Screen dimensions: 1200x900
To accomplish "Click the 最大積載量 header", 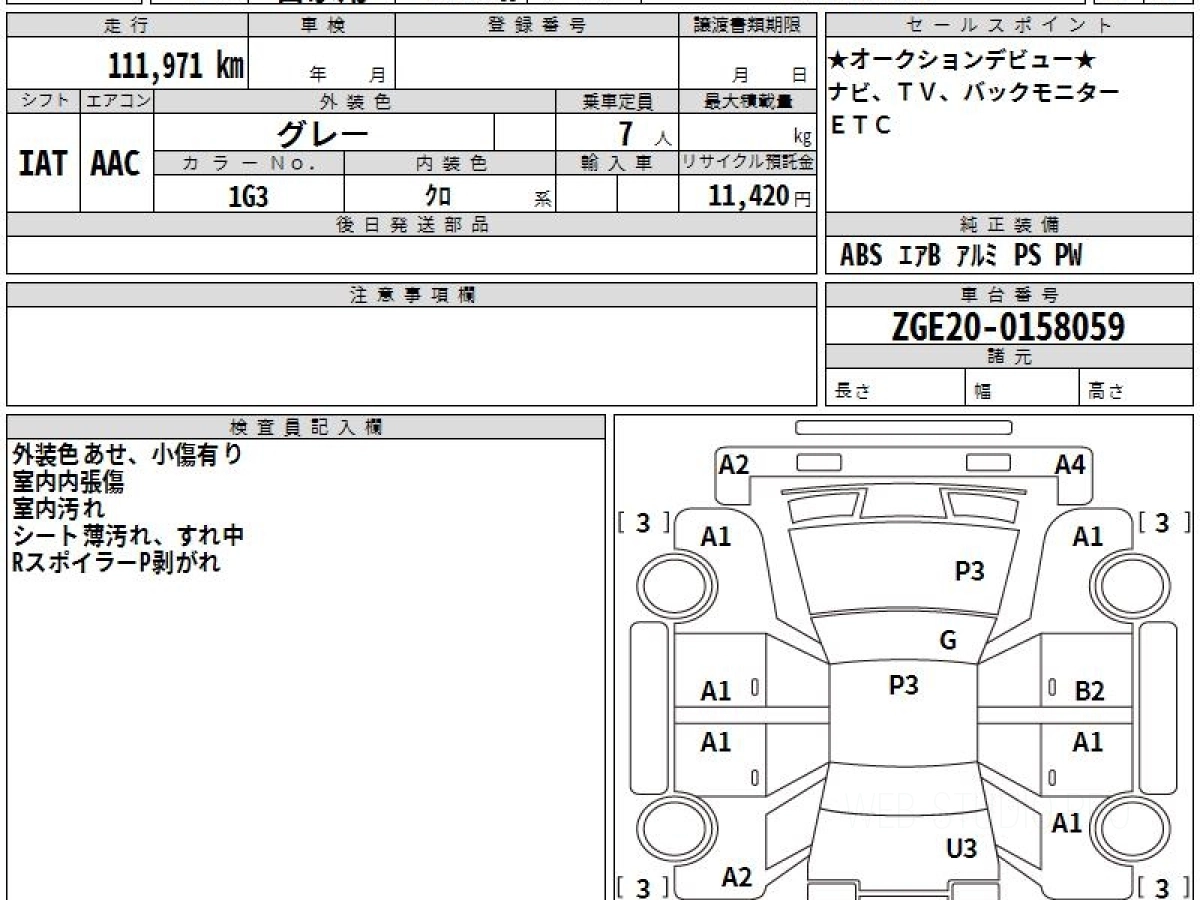I will [747, 101].
